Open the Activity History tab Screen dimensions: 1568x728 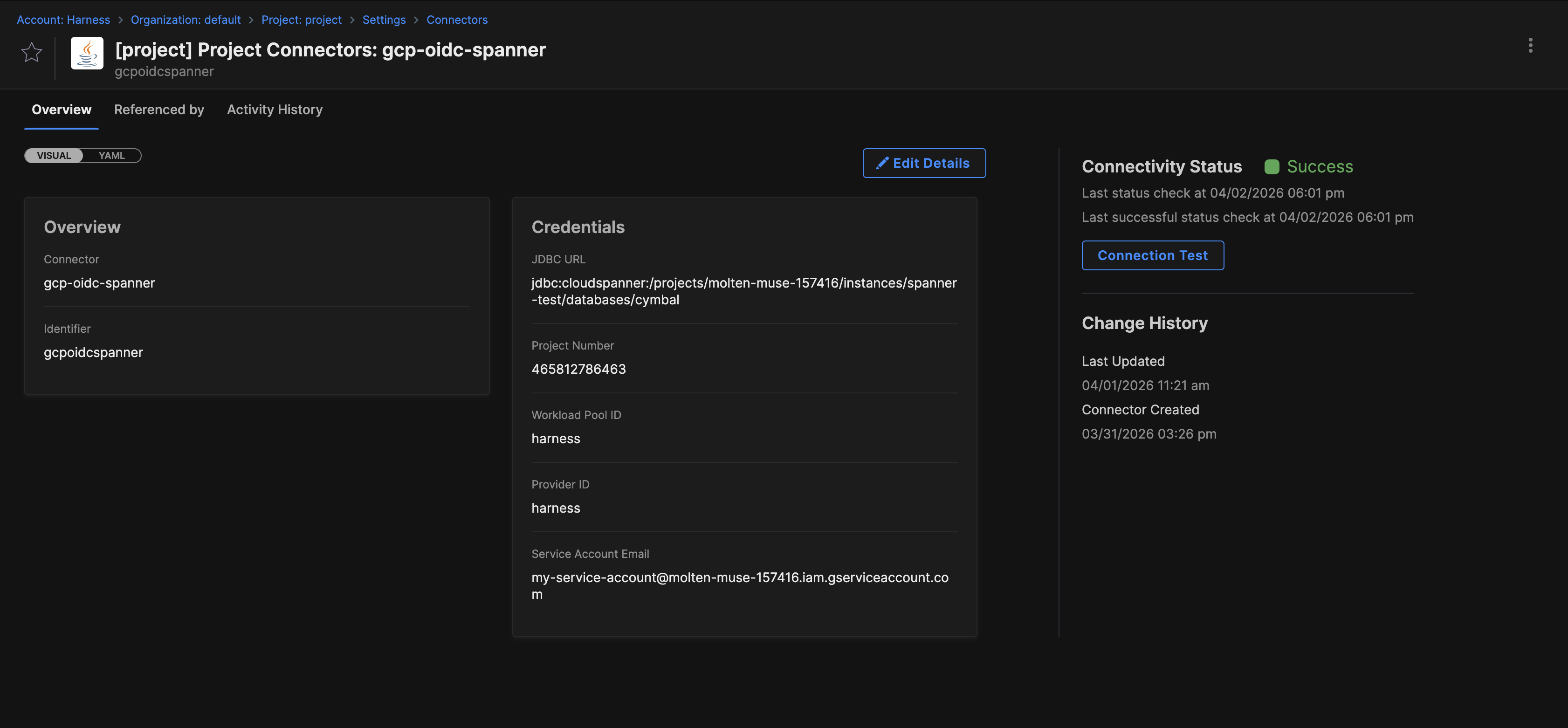(x=275, y=110)
